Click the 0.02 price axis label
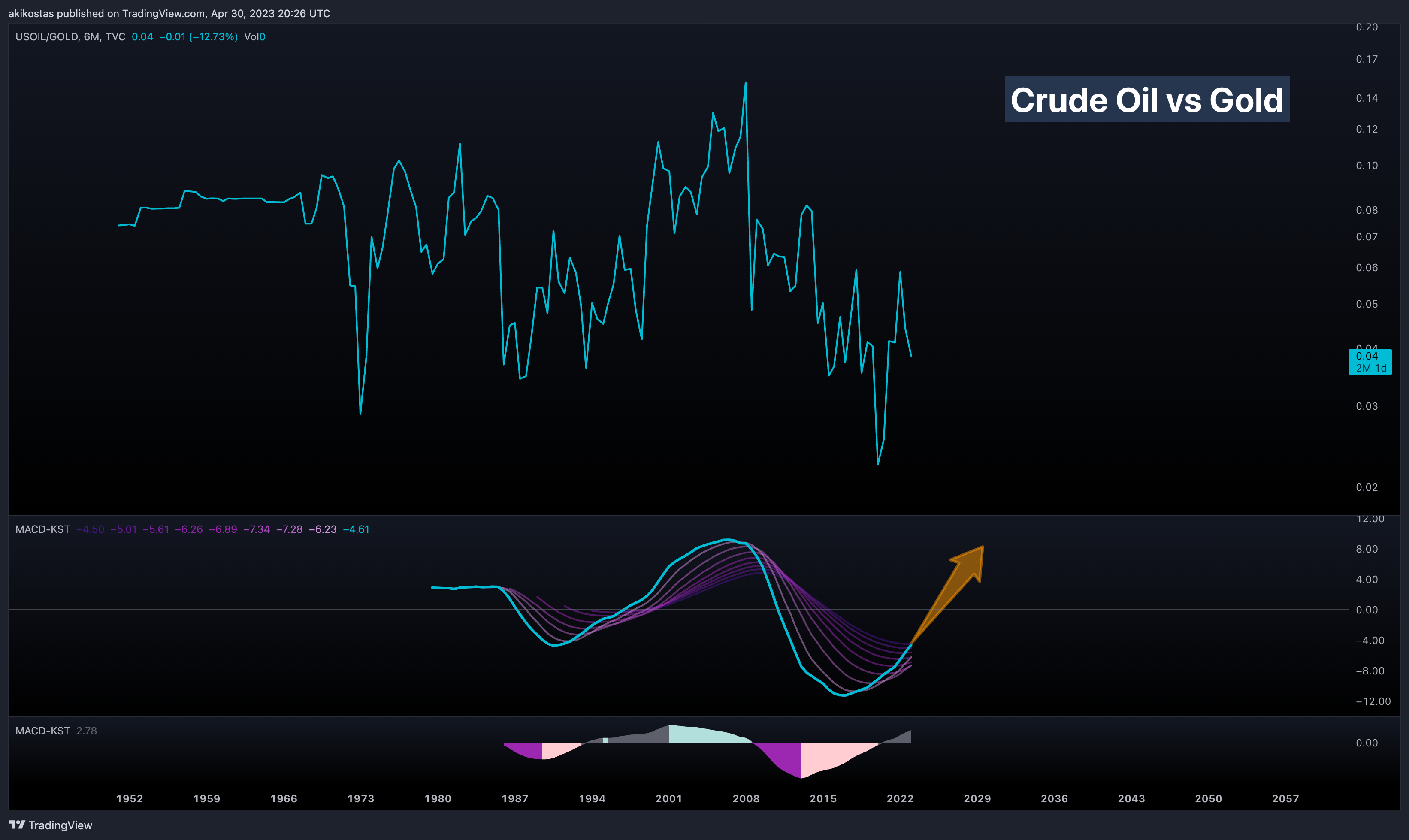The width and height of the screenshot is (1409, 840). [1367, 487]
